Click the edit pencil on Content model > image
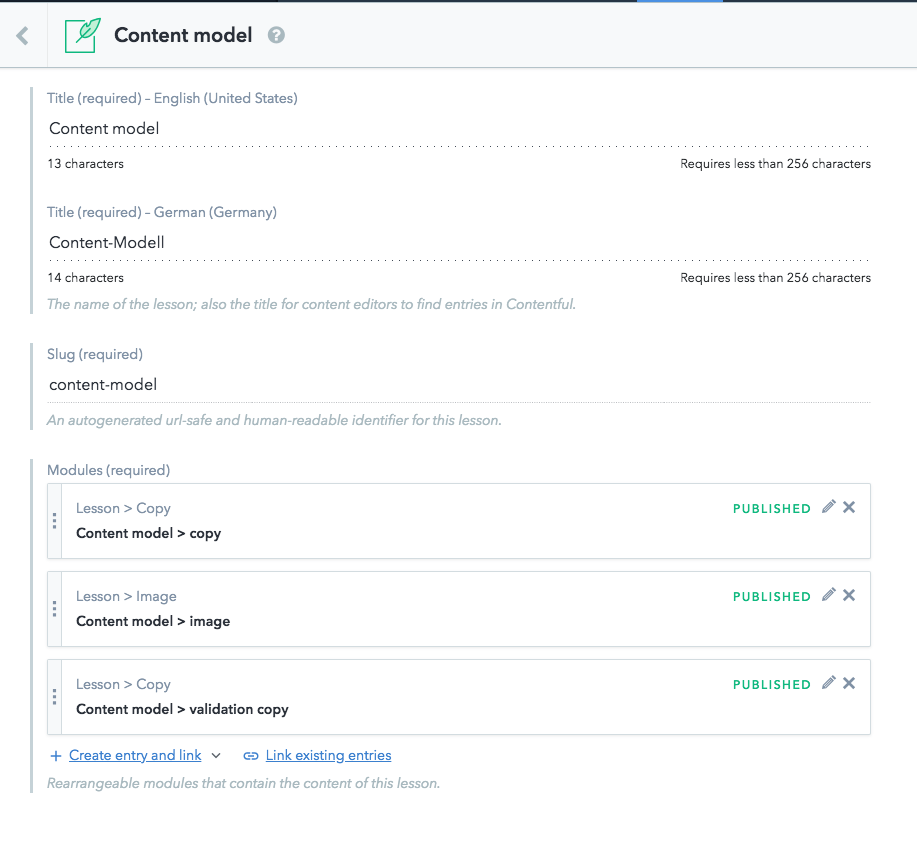This screenshot has width=917, height=845. pyautogui.click(x=828, y=595)
